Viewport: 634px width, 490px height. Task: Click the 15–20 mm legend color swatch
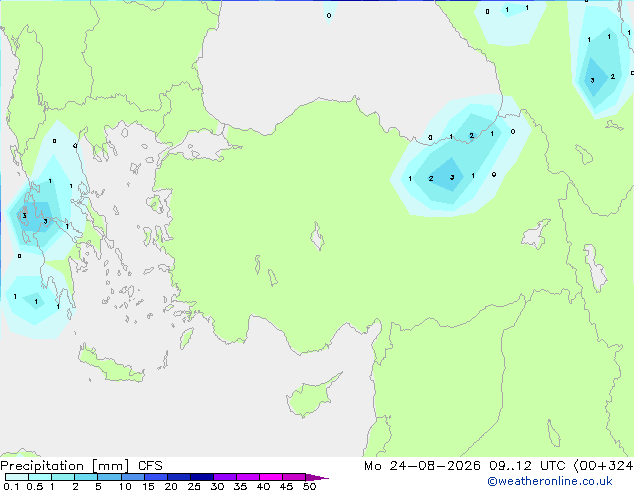156,477
